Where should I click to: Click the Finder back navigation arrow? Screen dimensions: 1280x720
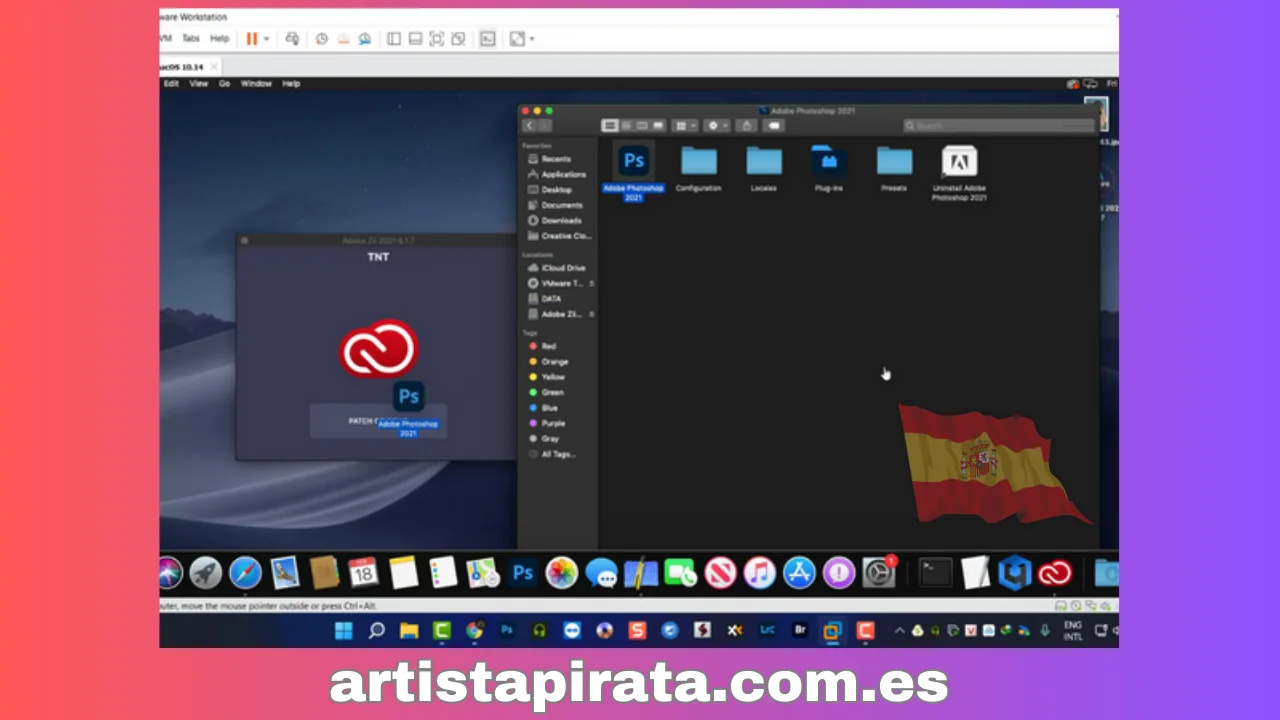point(529,126)
